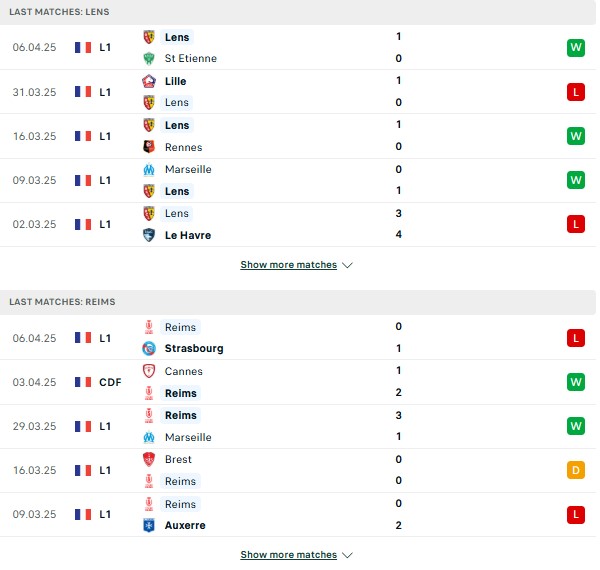This screenshot has height=570, width=600.
Task: Click the chevron beside Lens Show more matches
Action: point(347,265)
